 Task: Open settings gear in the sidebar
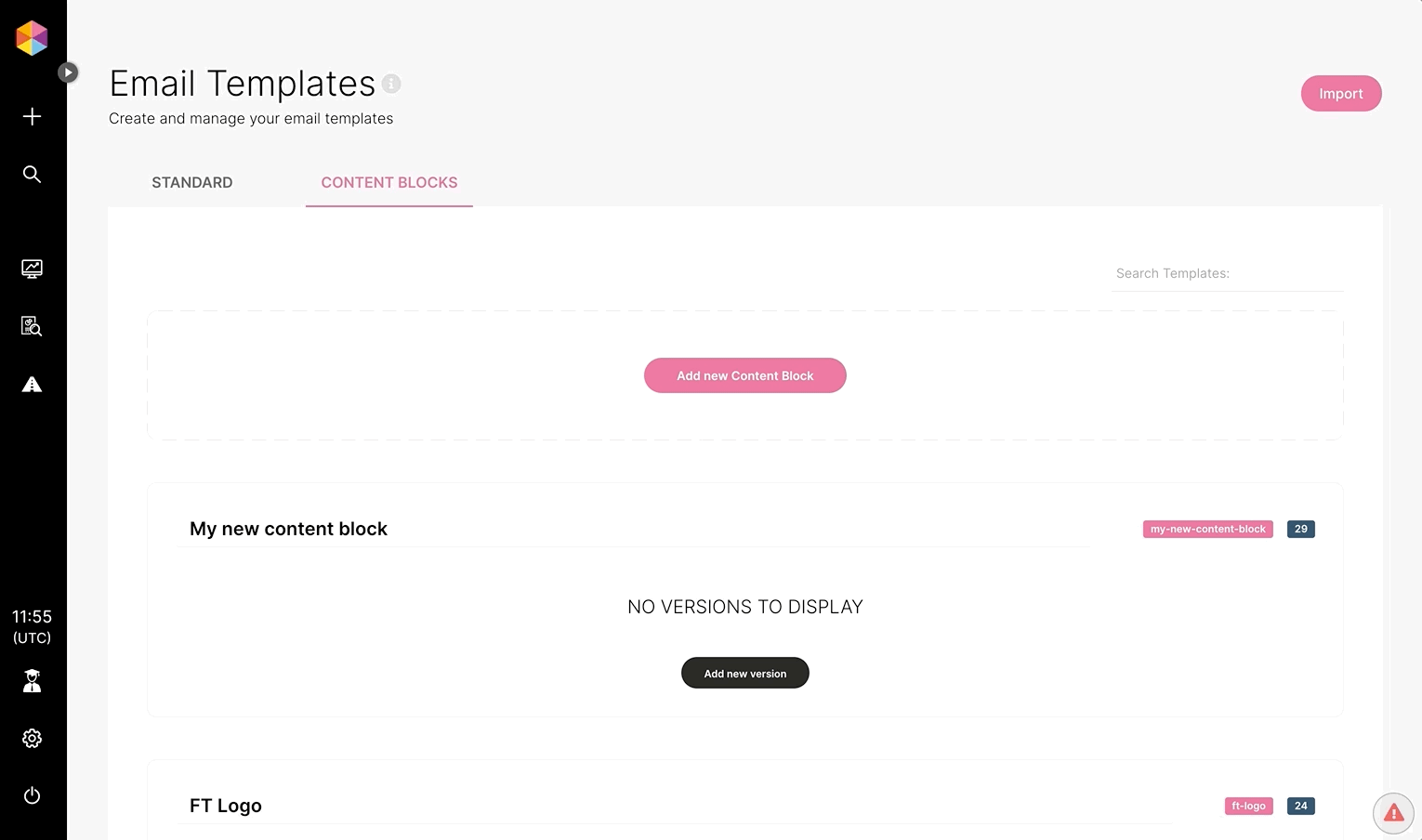[x=32, y=738]
